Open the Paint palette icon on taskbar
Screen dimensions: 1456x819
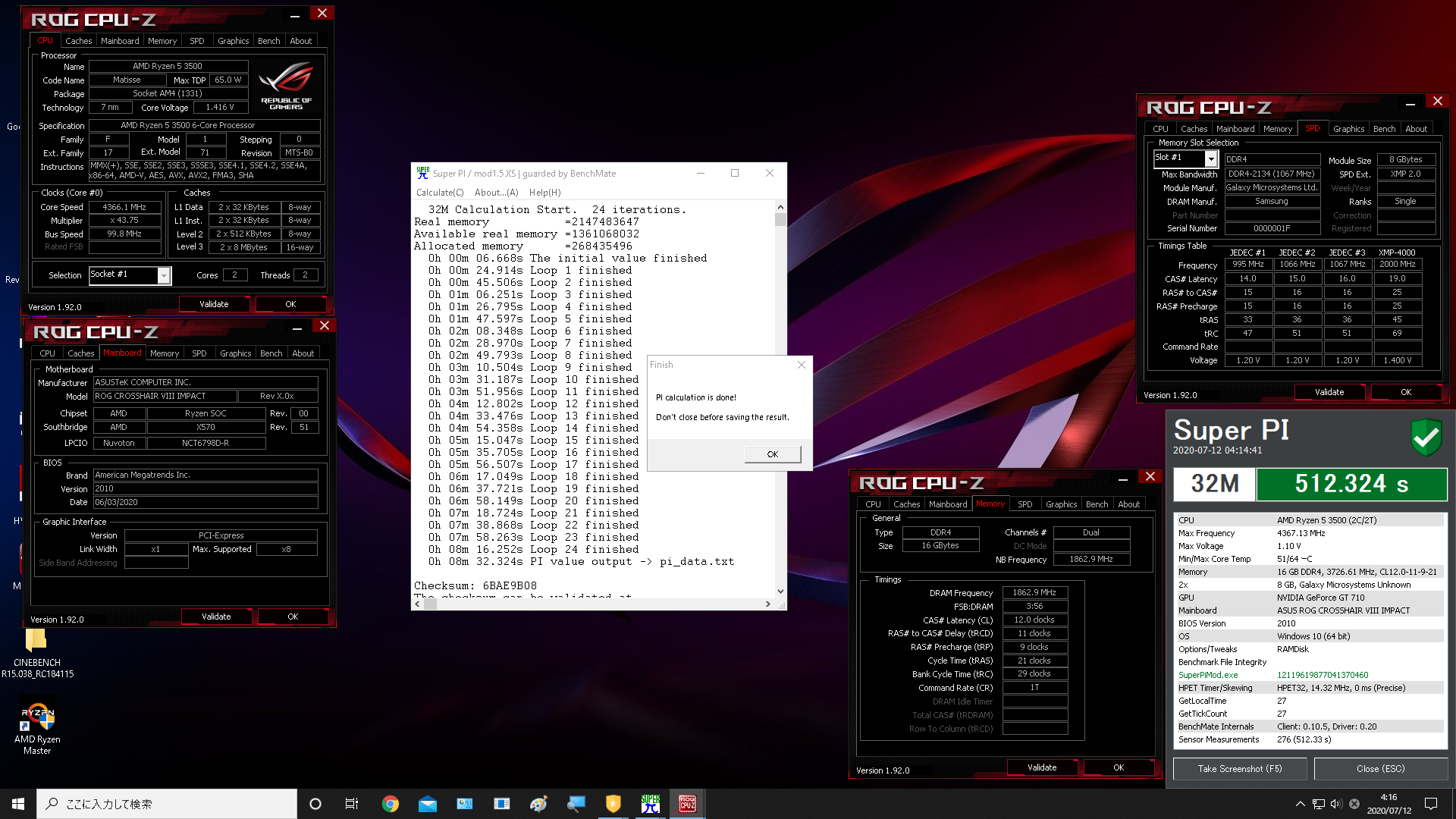point(538,804)
